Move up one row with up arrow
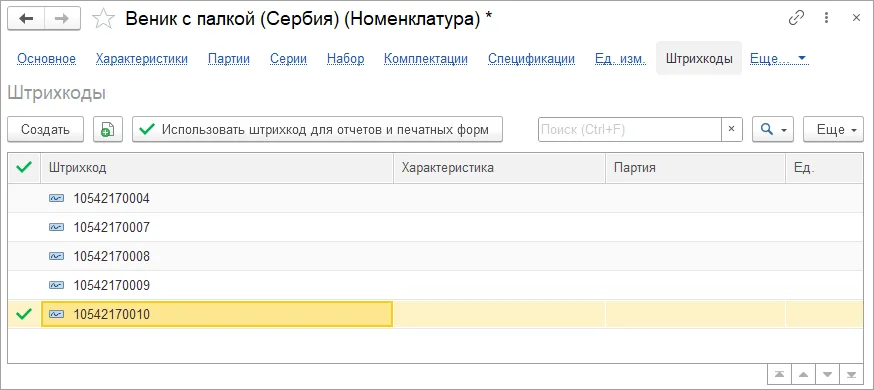The width and height of the screenshot is (874, 390). click(803, 374)
